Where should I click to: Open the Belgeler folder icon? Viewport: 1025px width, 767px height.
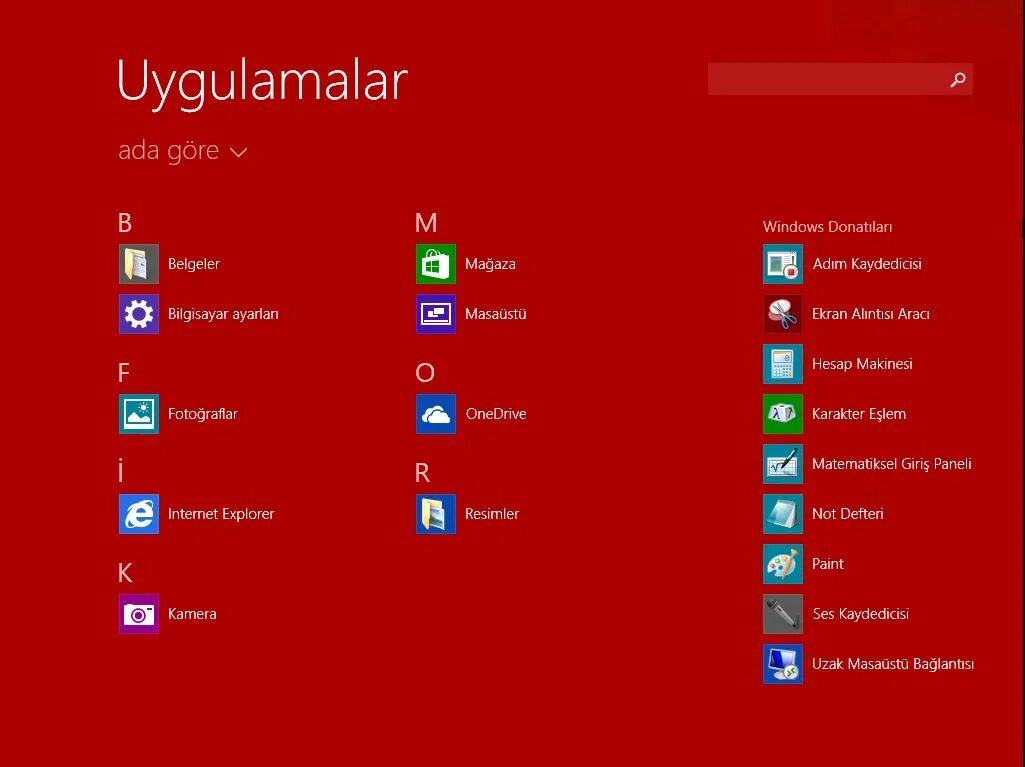point(139,264)
